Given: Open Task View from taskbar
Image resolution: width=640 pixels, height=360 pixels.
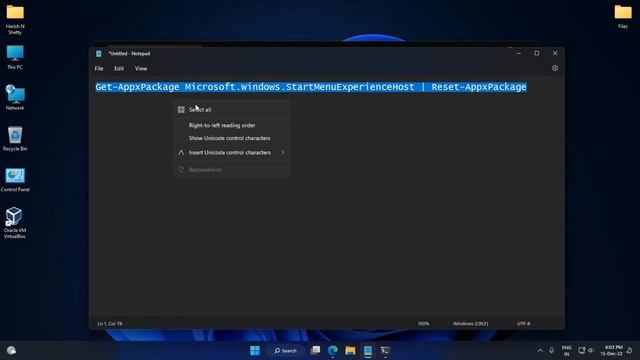Looking at the screenshot, I should coord(315,351).
